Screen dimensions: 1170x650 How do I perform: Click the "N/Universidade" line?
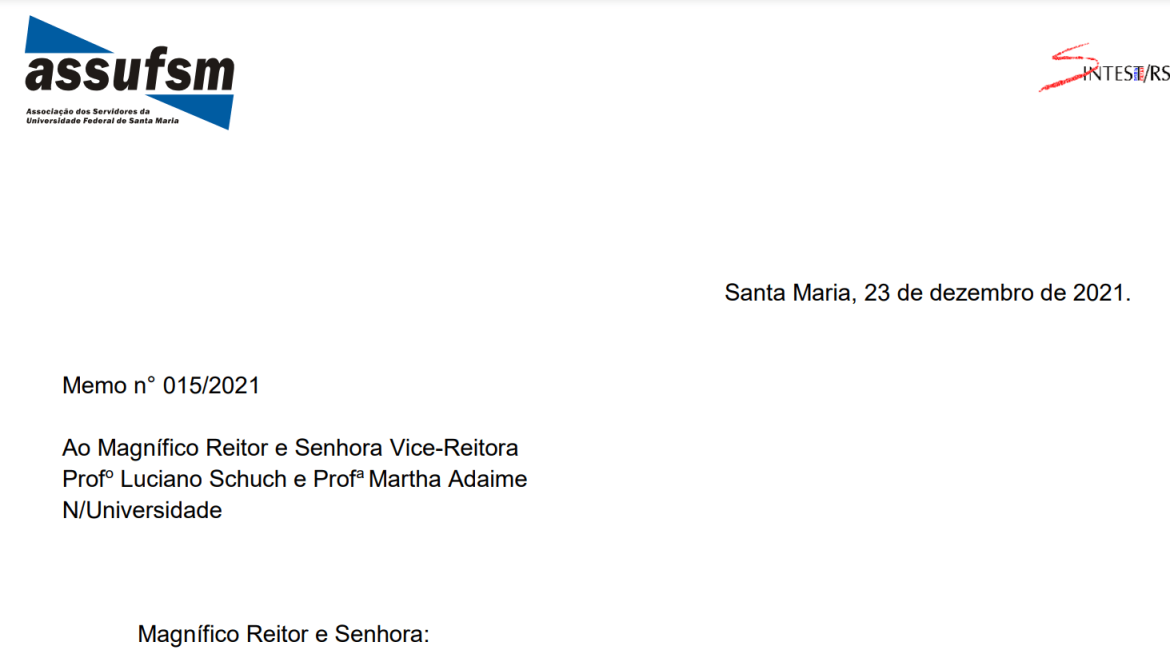[142, 510]
